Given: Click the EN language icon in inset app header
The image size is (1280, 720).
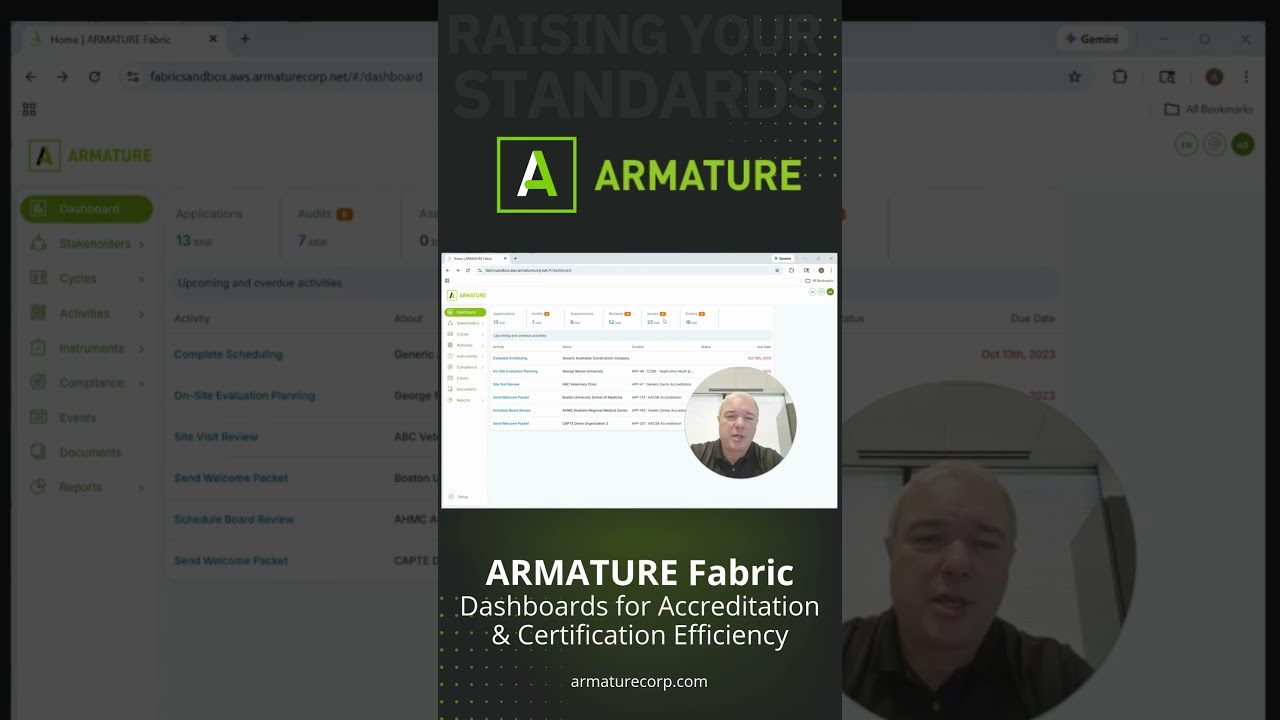Looking at the screenshot, I should 812,292.
